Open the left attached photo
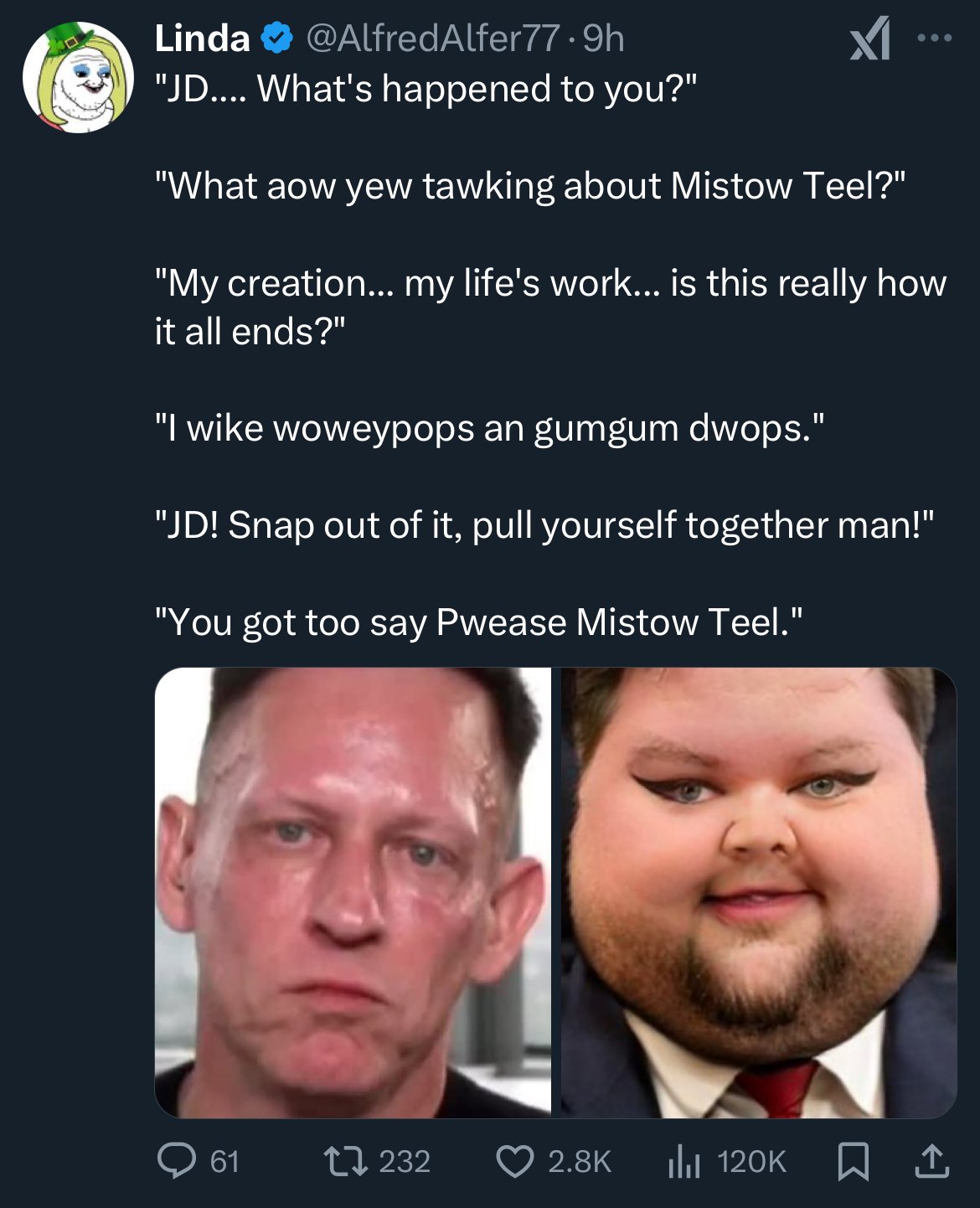980x1208 pixels. pyautogui.click(x=353, y=892)
